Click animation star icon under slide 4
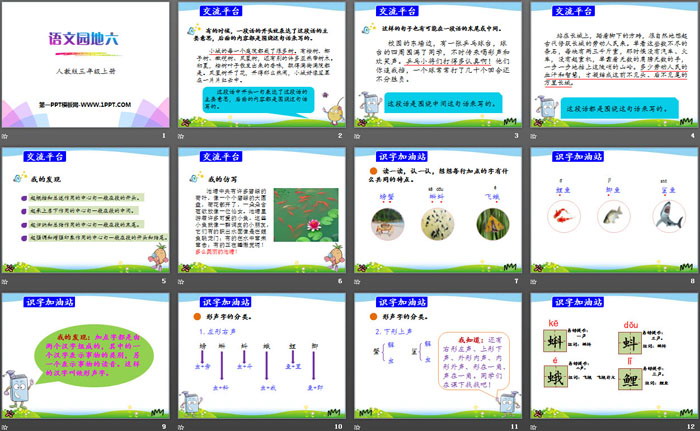Screen dimensions: 700x431 (x=533, y=136)
